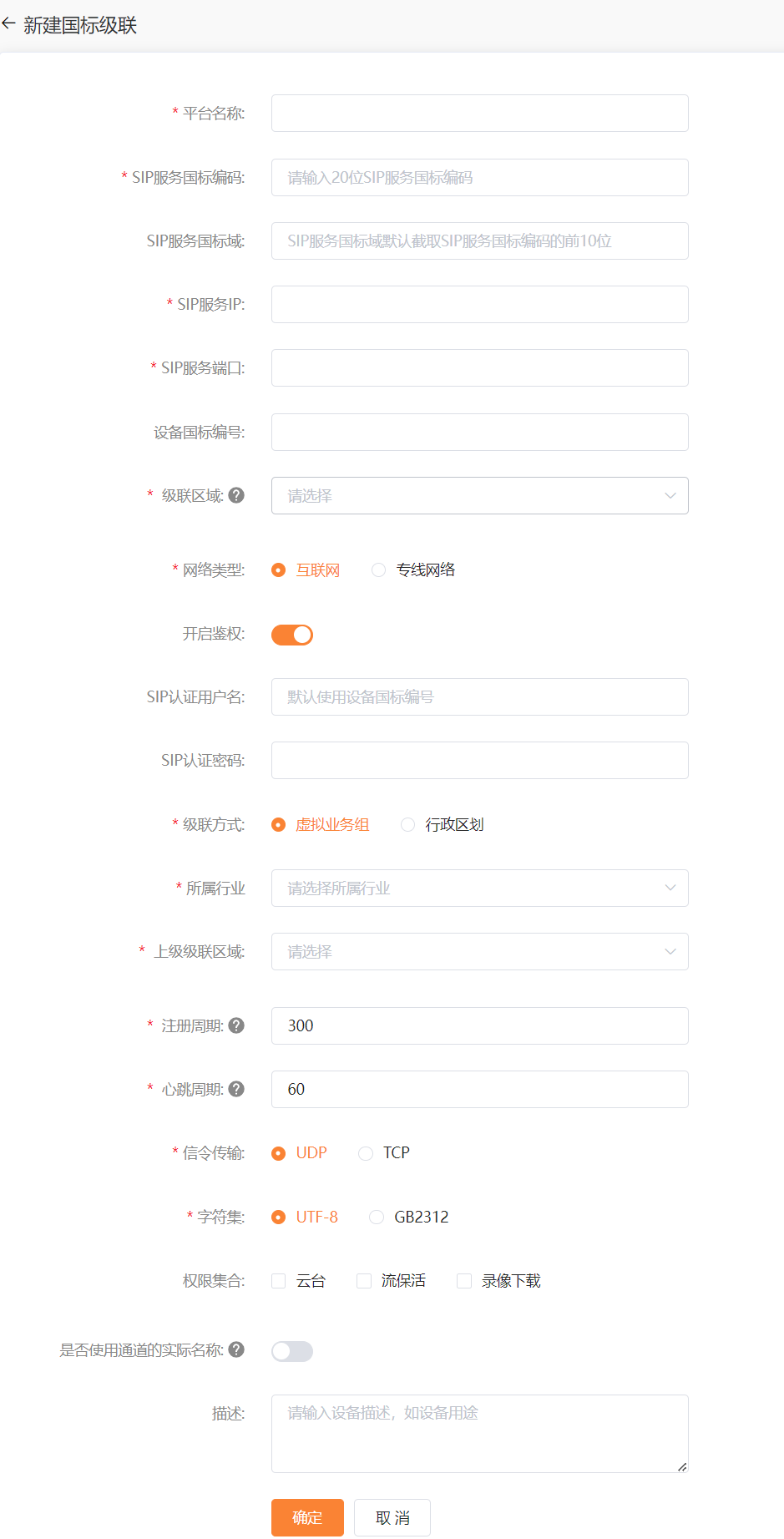Click help icon next to 级联区域
The height and width of the screenshot is (1539, 784).
[236, 495]
